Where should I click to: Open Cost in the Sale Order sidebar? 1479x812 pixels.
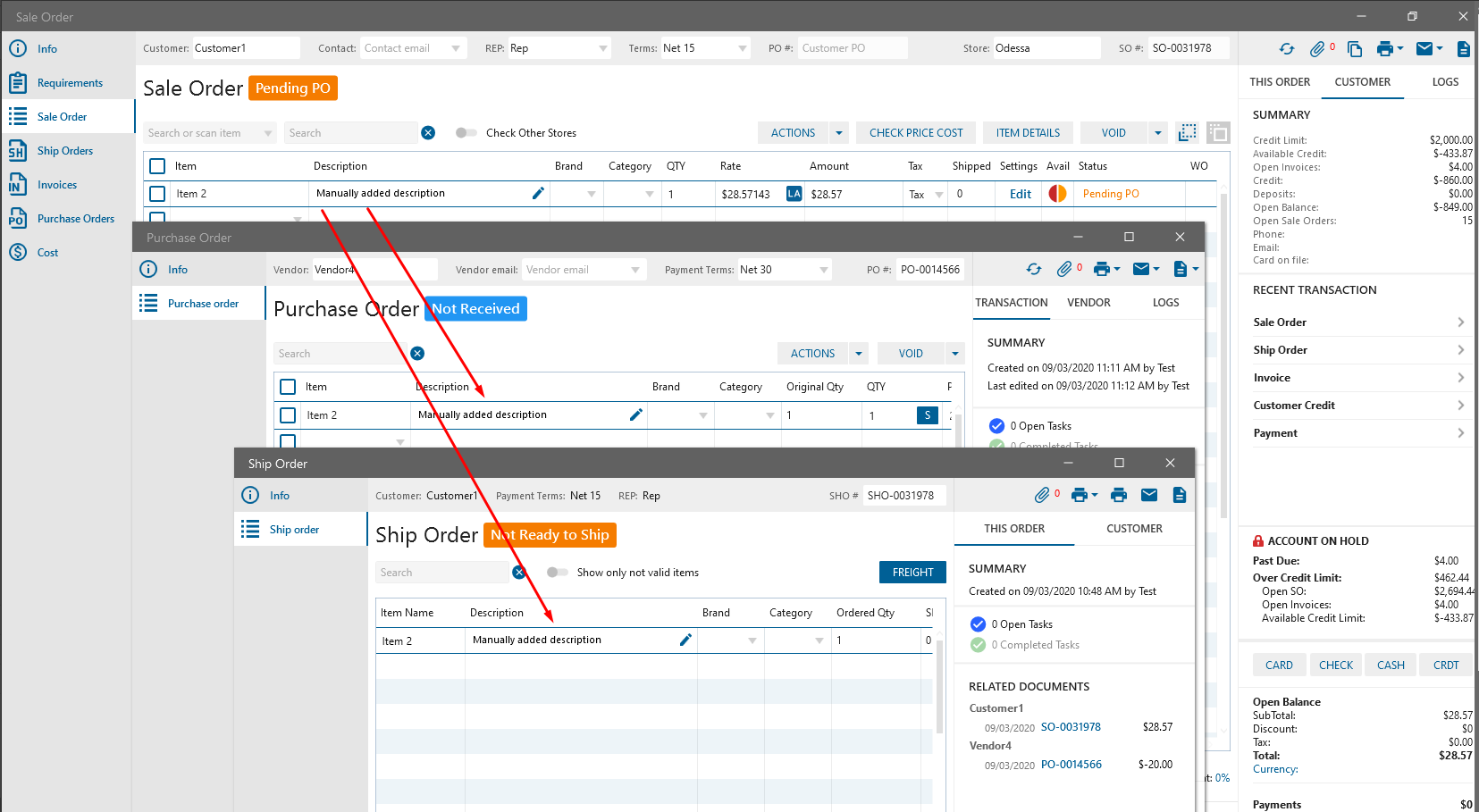click(68, 253)
